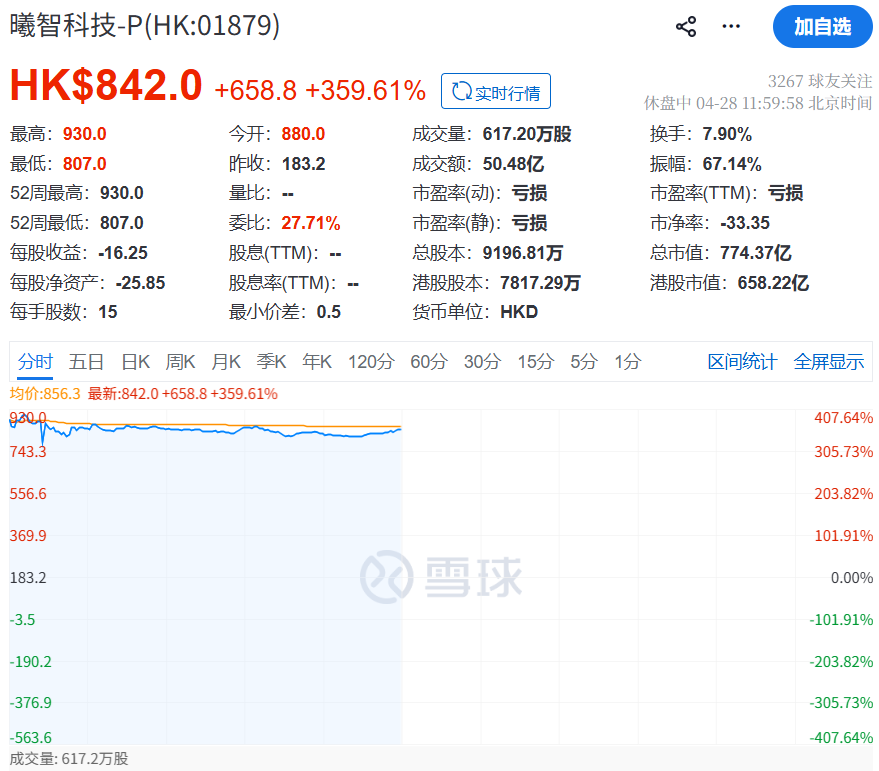
Task: Switch to the 5分 chart tab
Action: [584, 362]
